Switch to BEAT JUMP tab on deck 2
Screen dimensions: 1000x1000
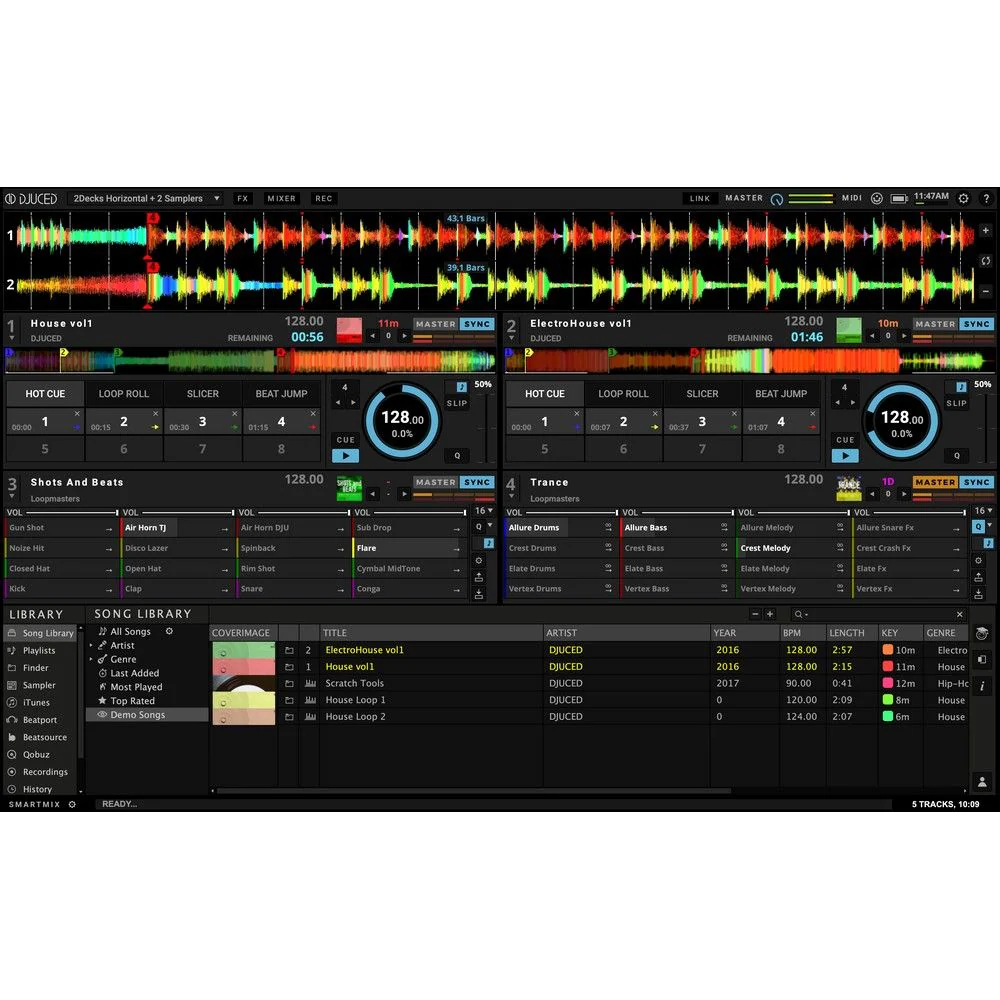[x=782, y=393]
